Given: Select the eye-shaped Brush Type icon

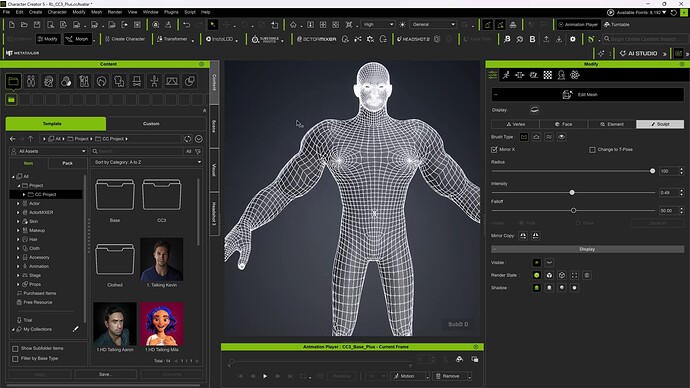Looking at the screenshot, I should click(x=561, y=137).
